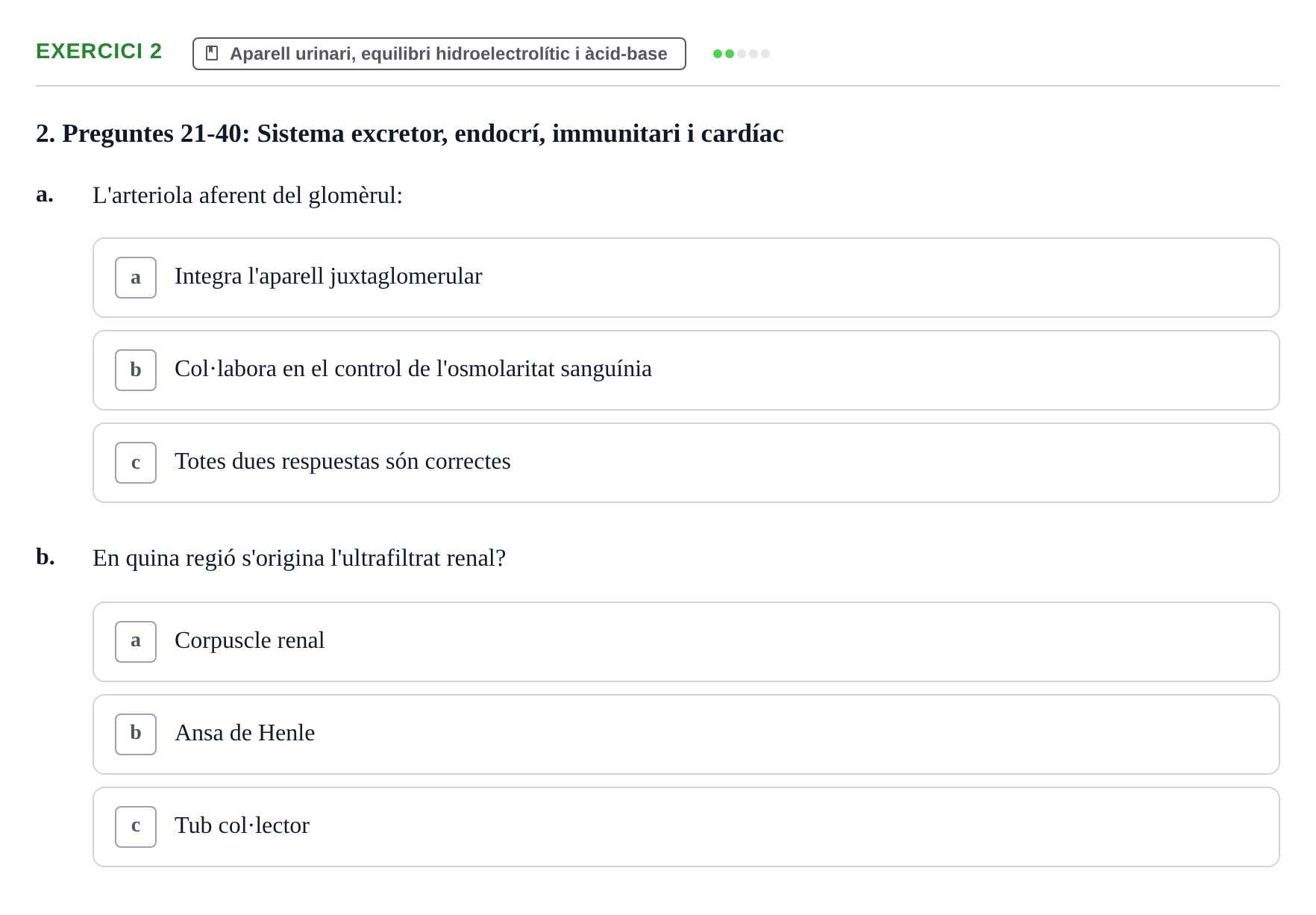Viewport: 1316px width, 915px height.
Task: Pick 'Totes dues respuestas són correctes' option
Action: click(686, 463)
